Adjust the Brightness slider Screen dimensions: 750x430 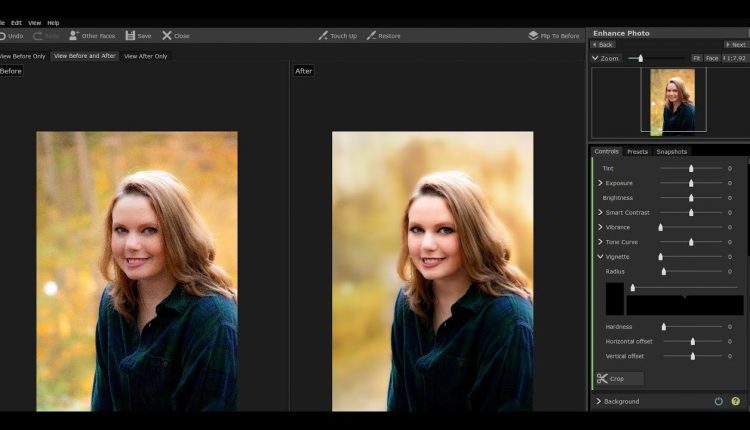(691, 198)
